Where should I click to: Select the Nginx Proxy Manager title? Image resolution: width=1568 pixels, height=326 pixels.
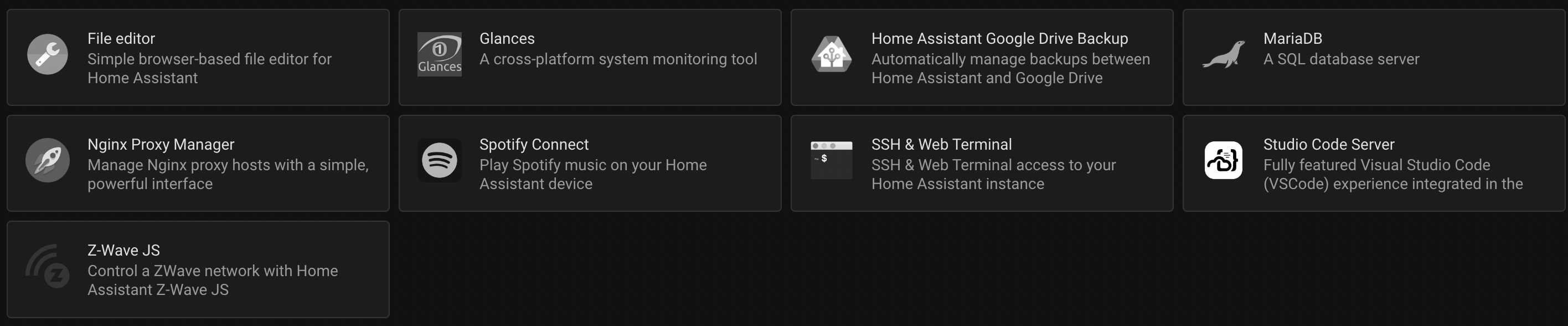[161, 144]
